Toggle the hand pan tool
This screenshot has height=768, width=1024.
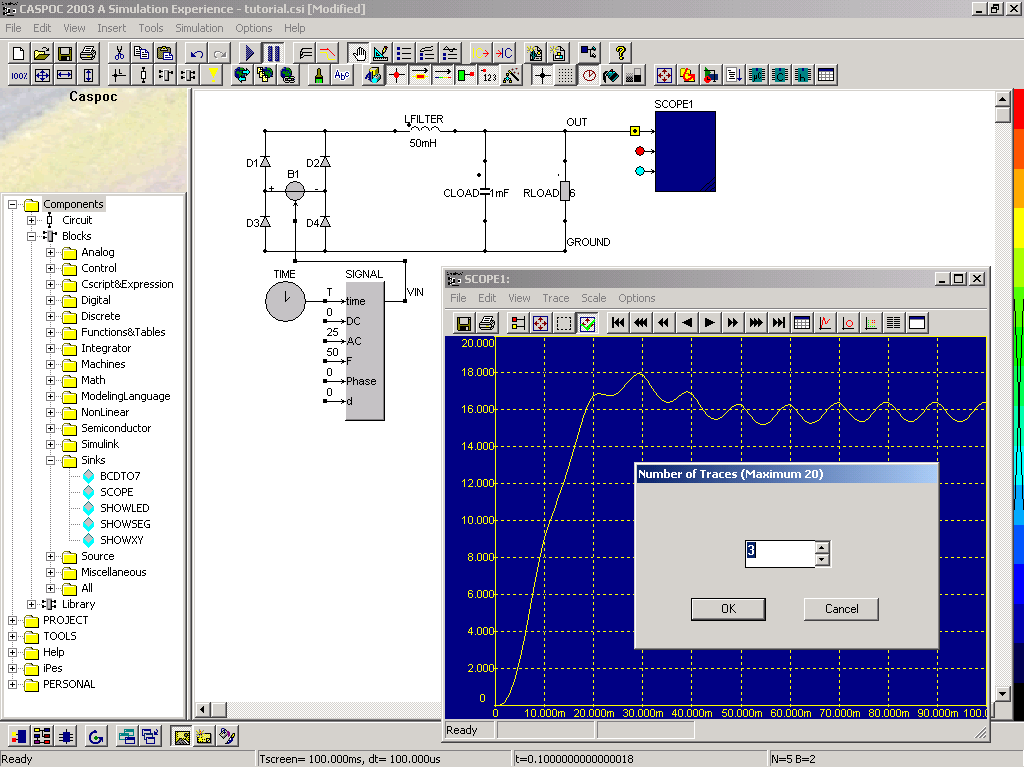pos(358,53)
